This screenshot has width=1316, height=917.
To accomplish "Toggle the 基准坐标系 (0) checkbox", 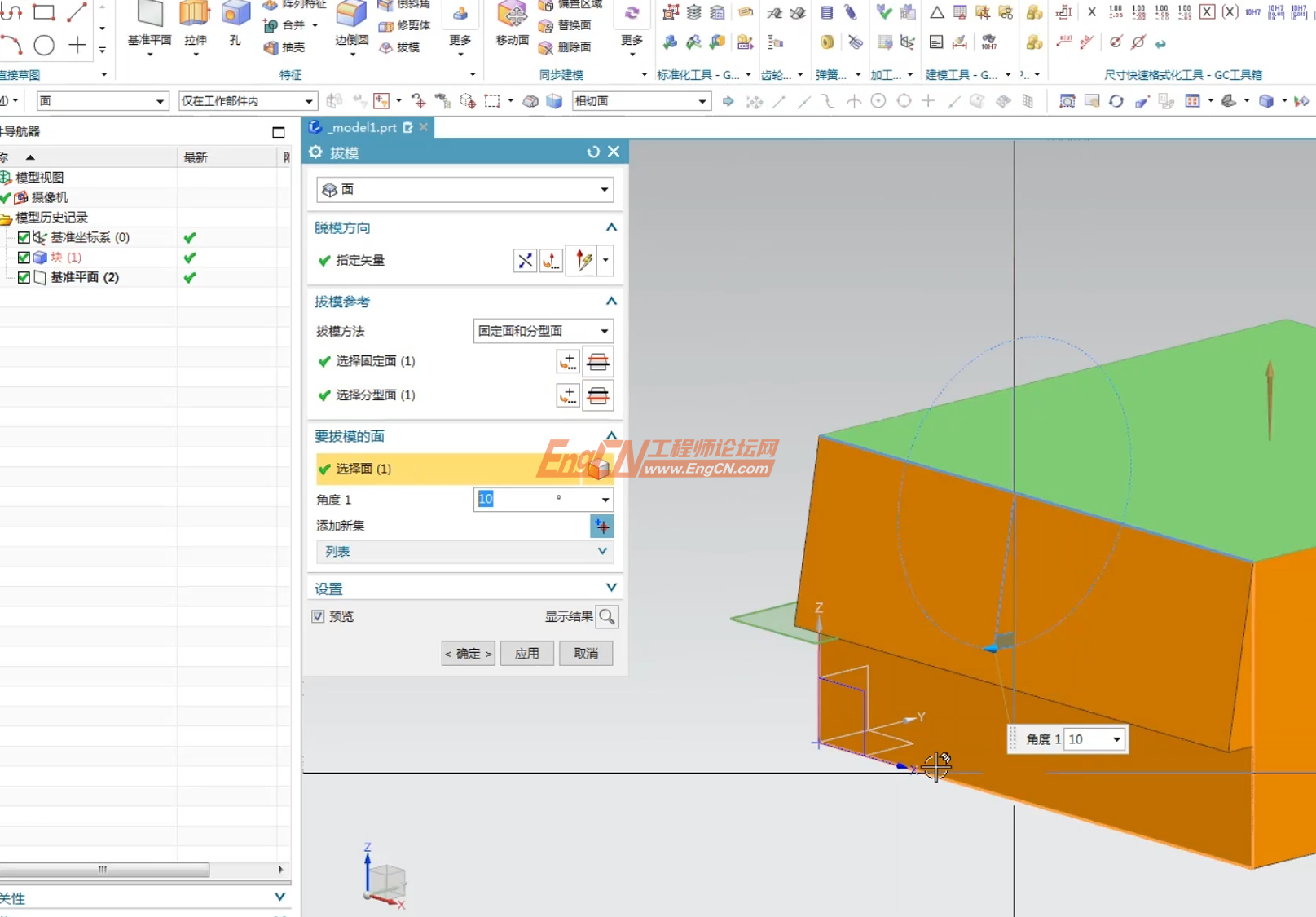I will click(x=24, y=238).
